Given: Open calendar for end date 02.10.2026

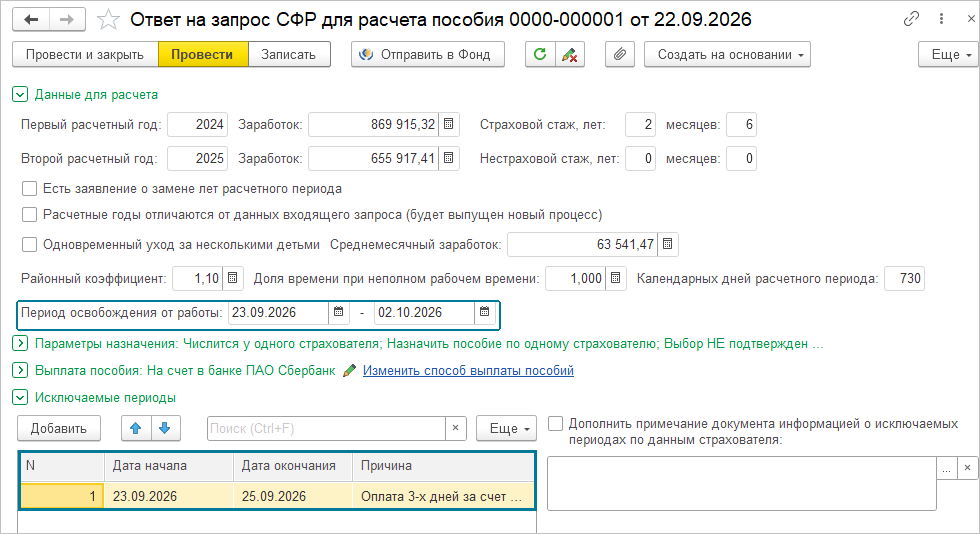Looking at the screenshot, I should tap(484, 312).
